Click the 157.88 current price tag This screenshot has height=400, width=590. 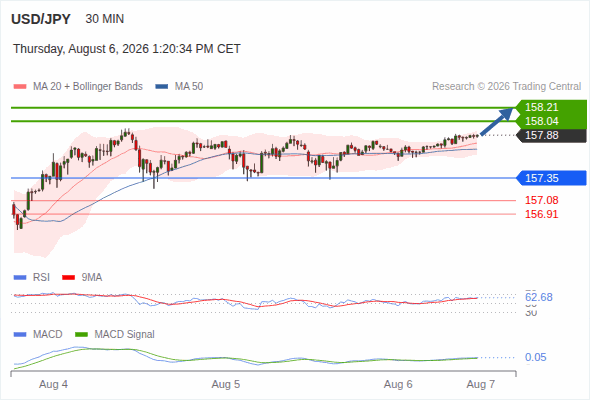tap(551, 135)
